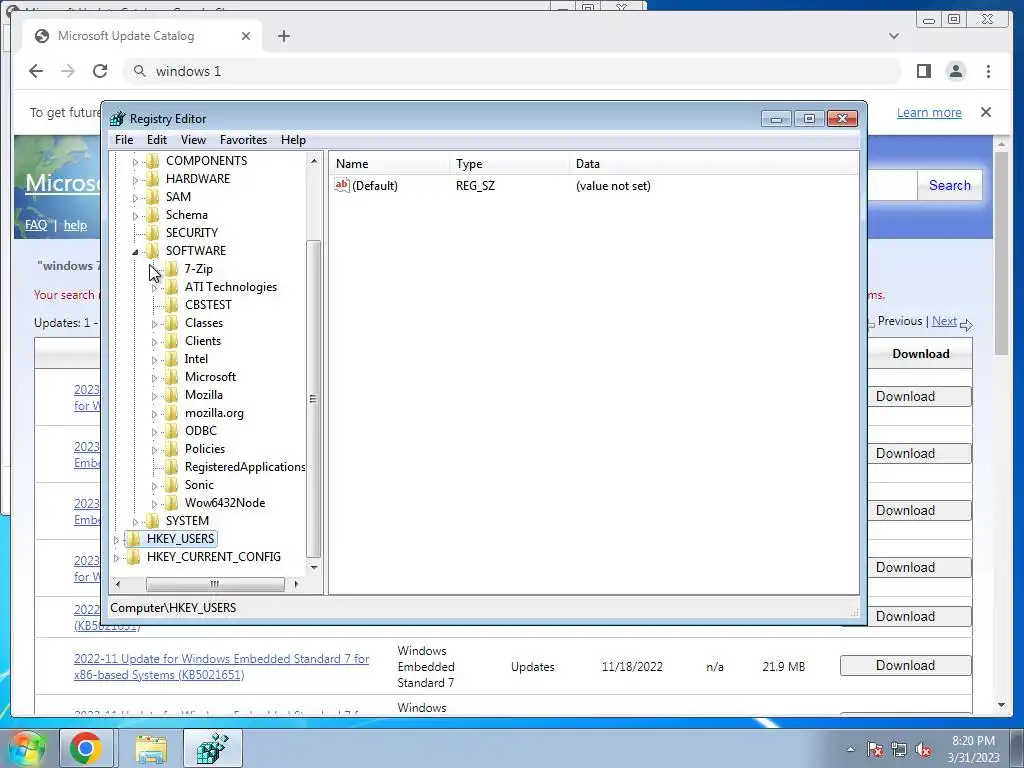Sort values by Type column header

(509, 164)
